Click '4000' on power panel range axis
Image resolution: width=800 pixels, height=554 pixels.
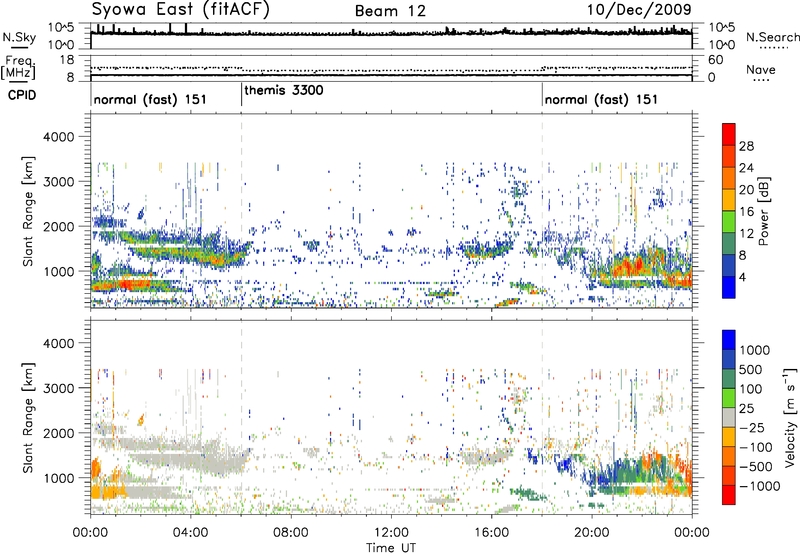tap(58, 137)
